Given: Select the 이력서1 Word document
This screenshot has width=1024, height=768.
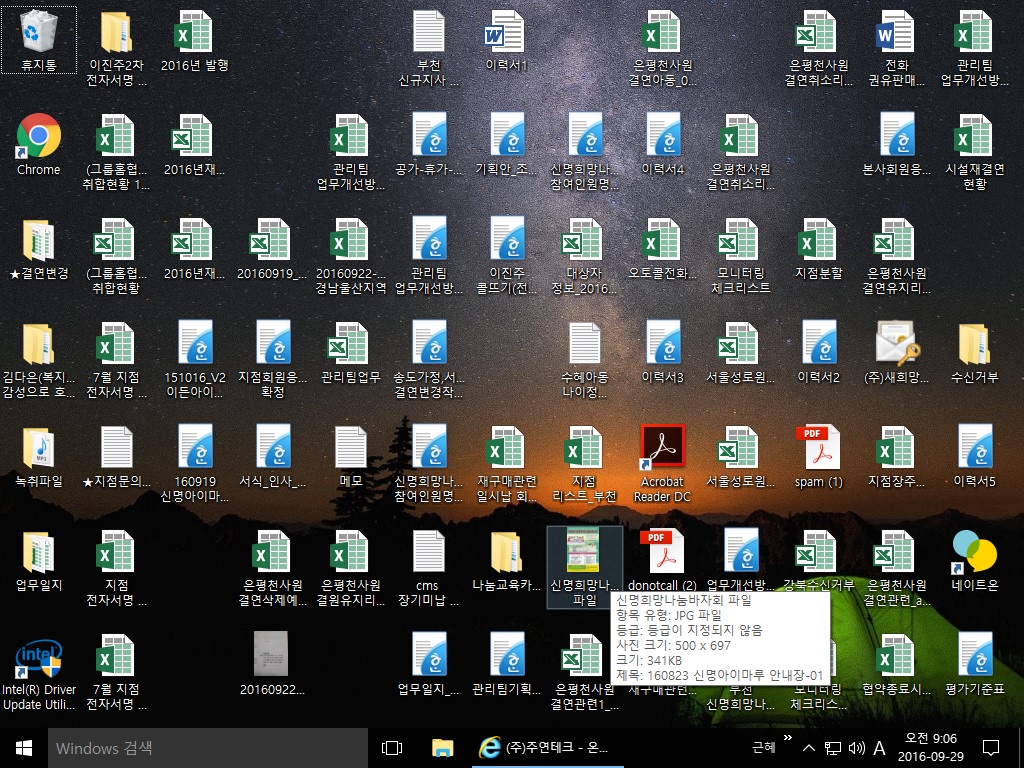Looking at the screenshot, I should [506, 39].
